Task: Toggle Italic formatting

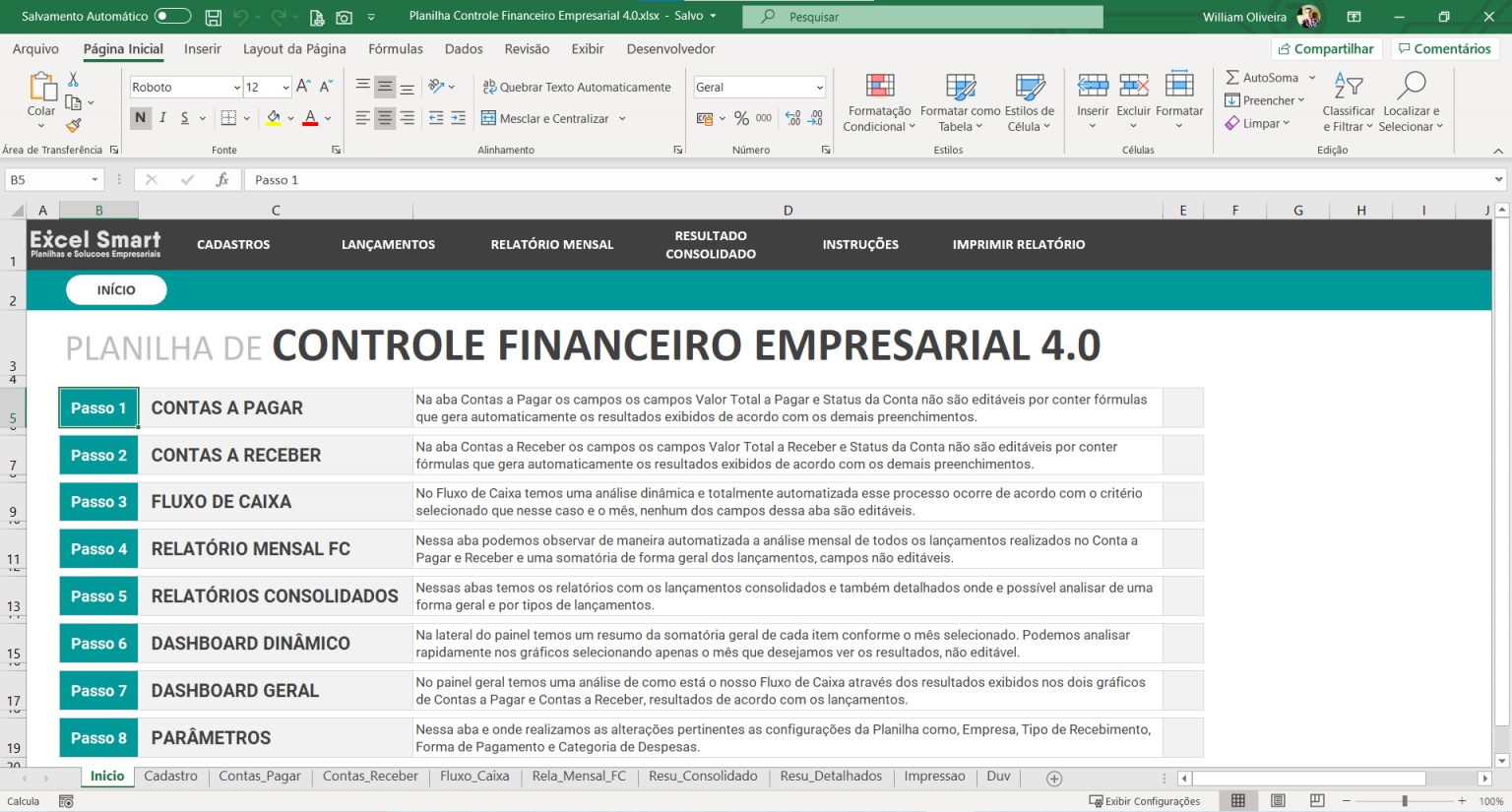Action: point(162,118)
